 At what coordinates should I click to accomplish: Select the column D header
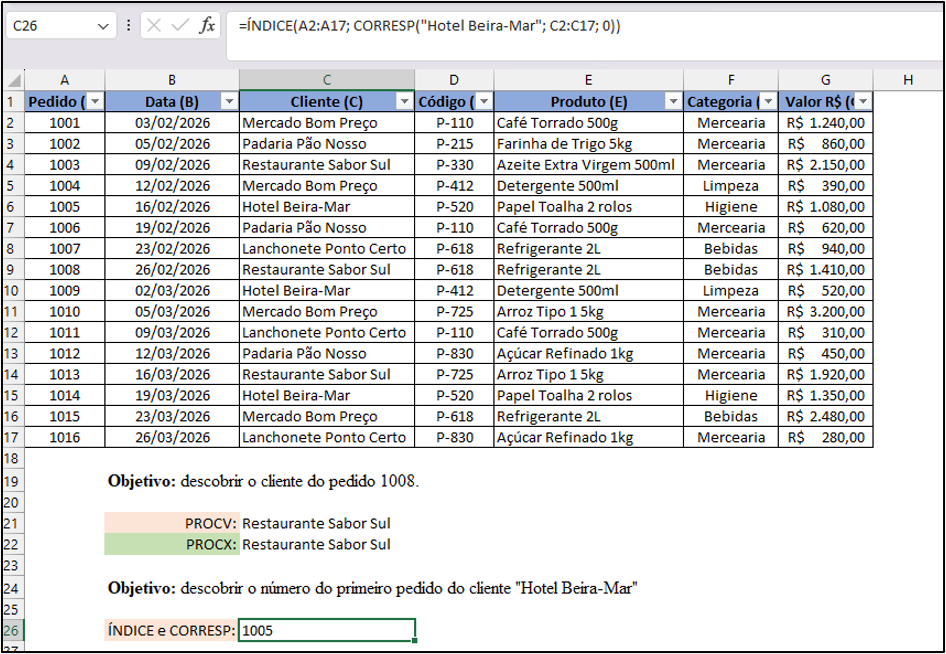[454, 80]
